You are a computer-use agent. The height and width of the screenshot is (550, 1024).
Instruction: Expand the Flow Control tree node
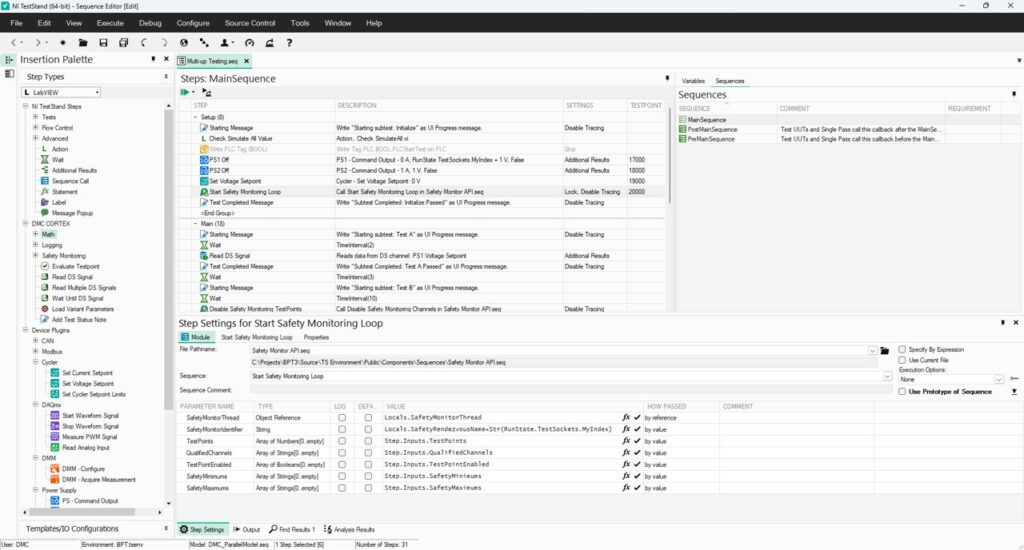coord(36,128)
